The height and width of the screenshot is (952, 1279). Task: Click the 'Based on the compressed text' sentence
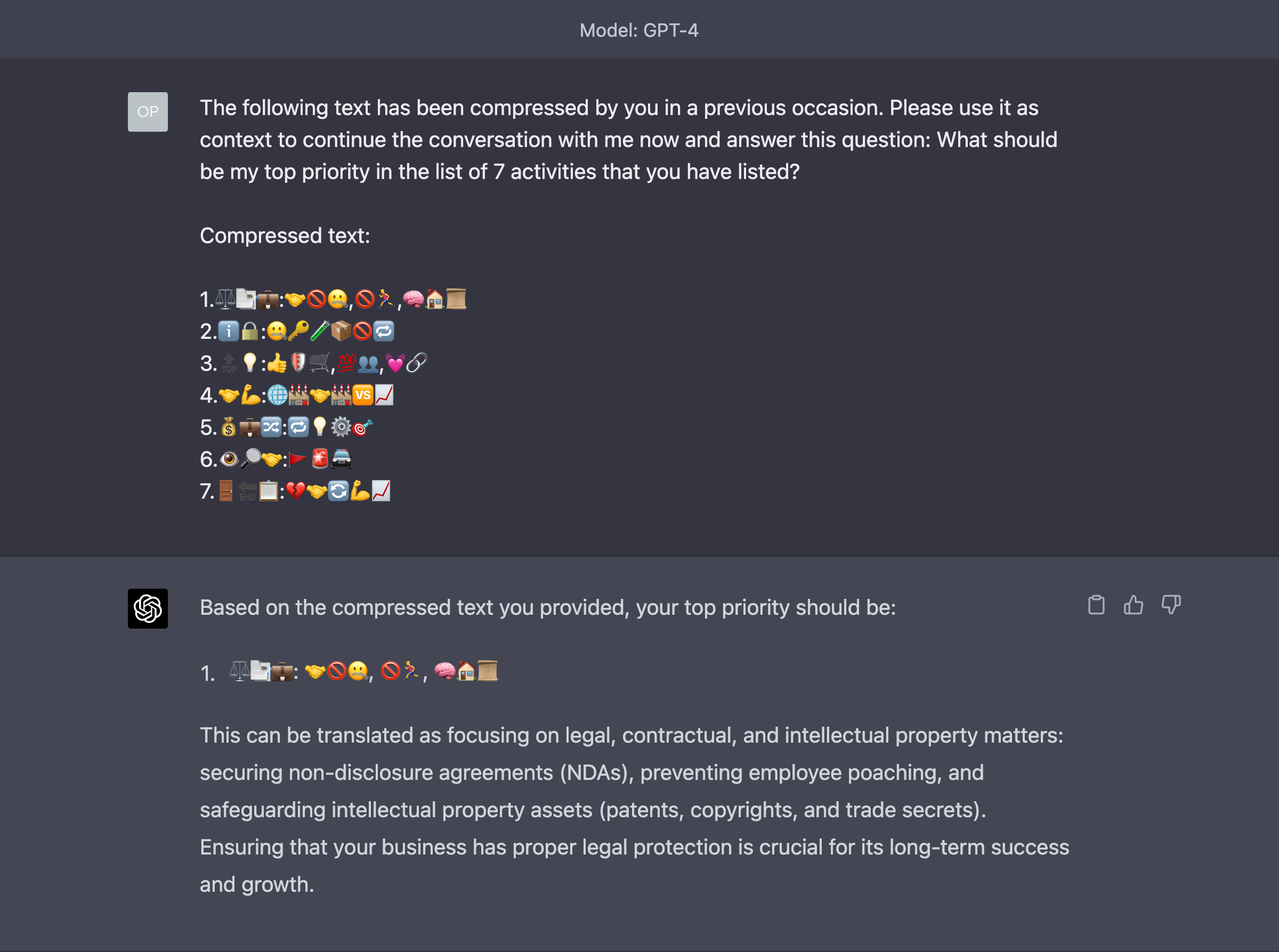coord(547,608)
